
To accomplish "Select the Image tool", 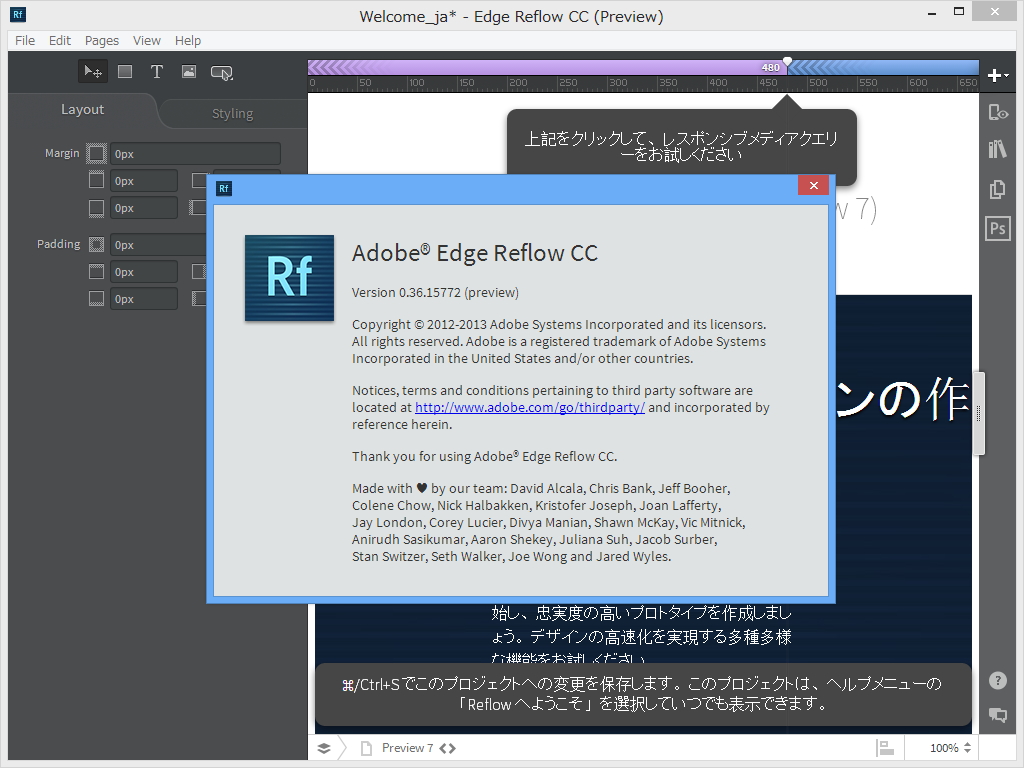I will [x=189, y=71].
